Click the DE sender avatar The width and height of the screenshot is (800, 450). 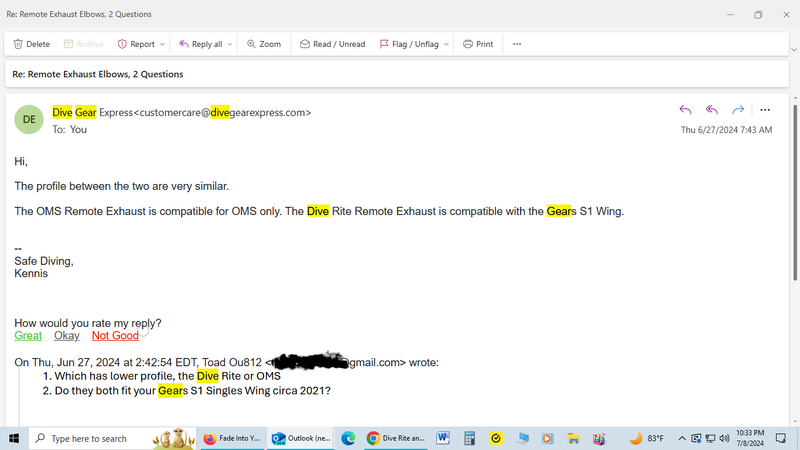pos(29,119)
